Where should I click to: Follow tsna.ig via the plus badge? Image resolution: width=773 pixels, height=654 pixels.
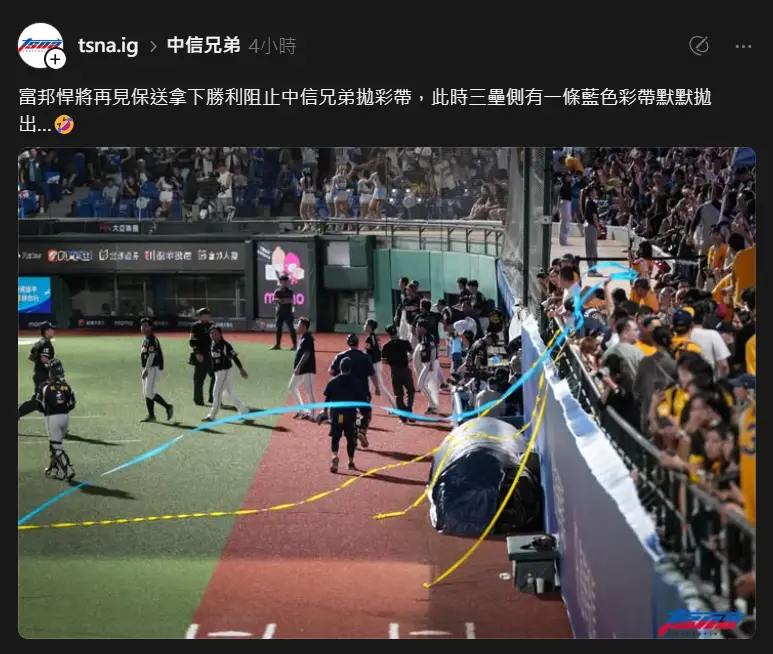[55, 60]
